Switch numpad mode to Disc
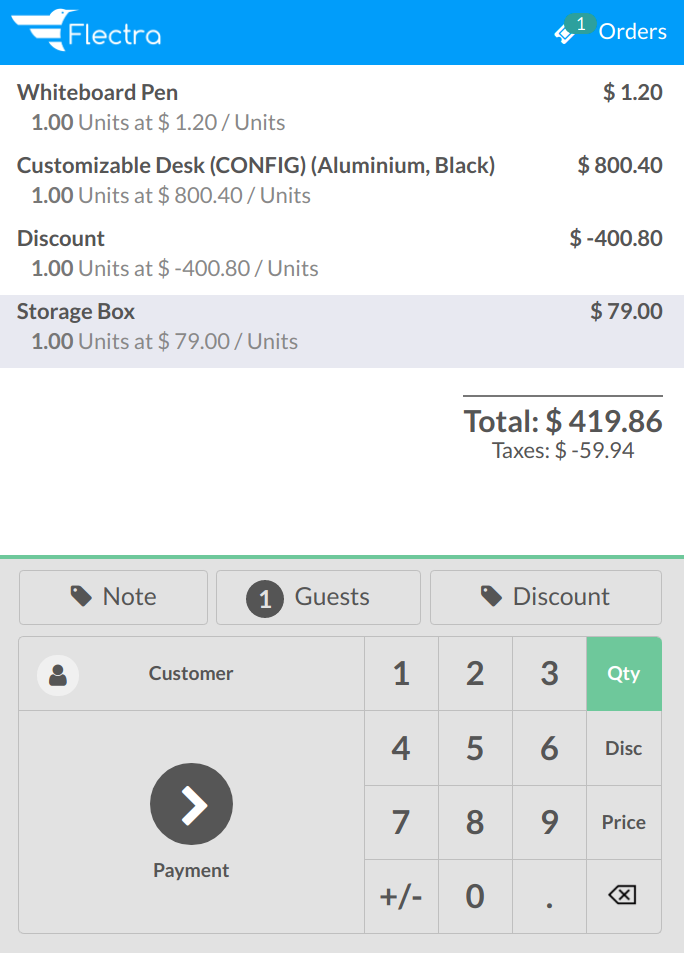Screen dimensions: 684x953 (623, 747)
